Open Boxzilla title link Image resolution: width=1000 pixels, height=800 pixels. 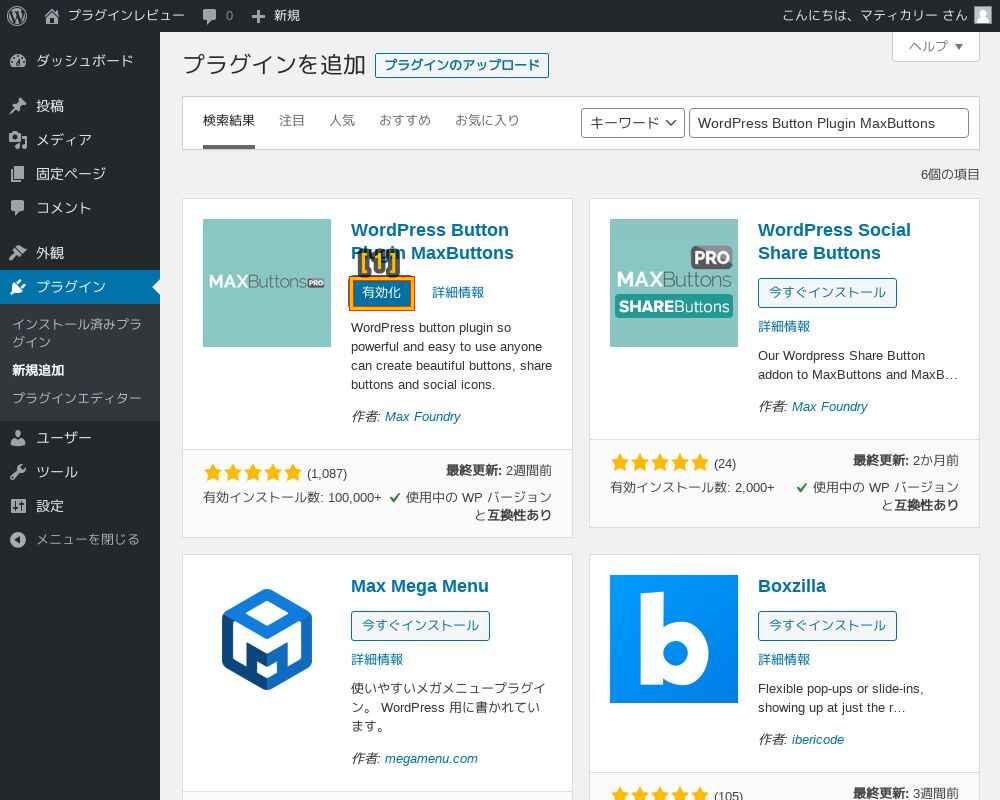tap(791, 586)
